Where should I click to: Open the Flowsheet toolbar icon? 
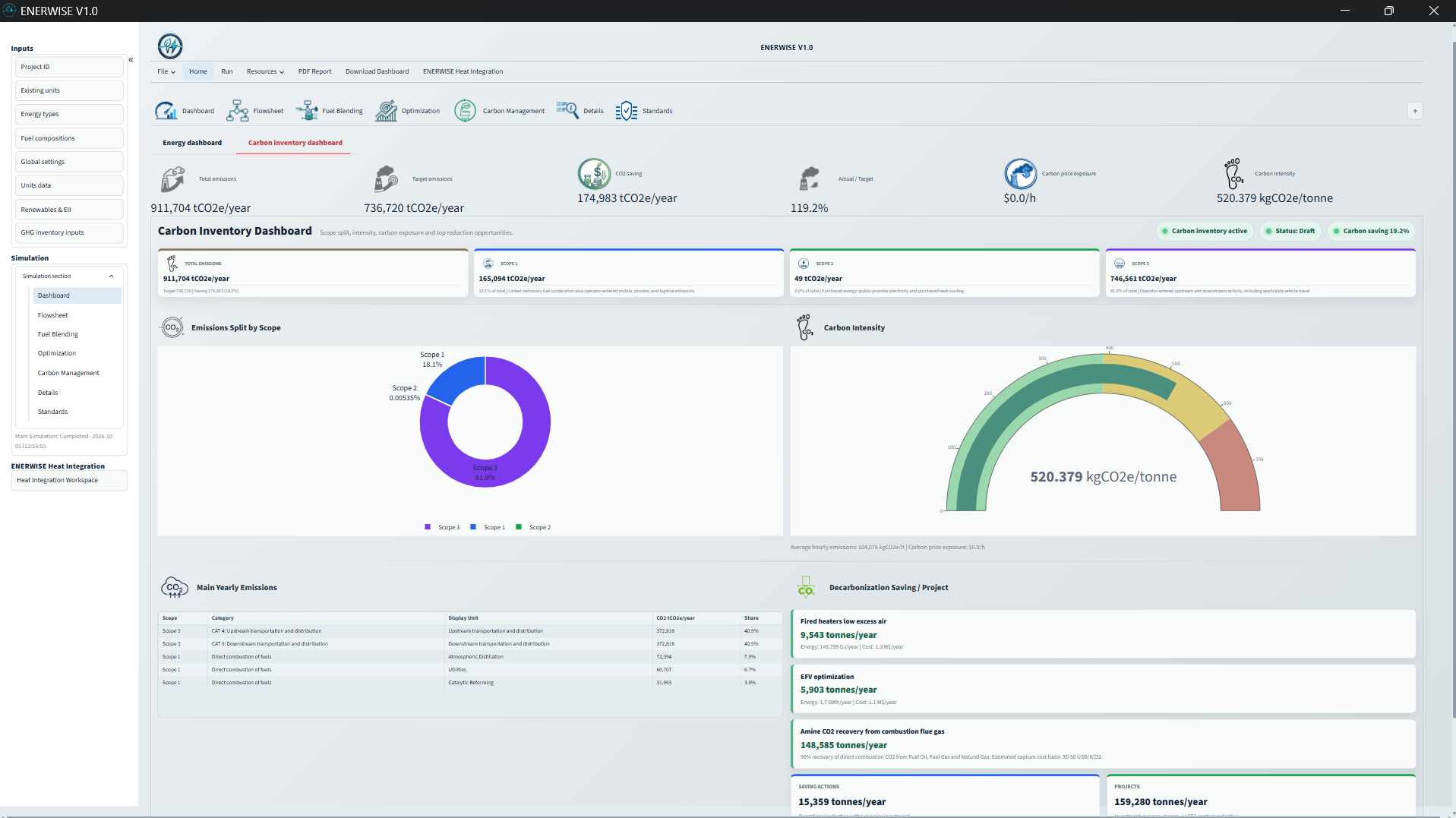tap(238, 111)
